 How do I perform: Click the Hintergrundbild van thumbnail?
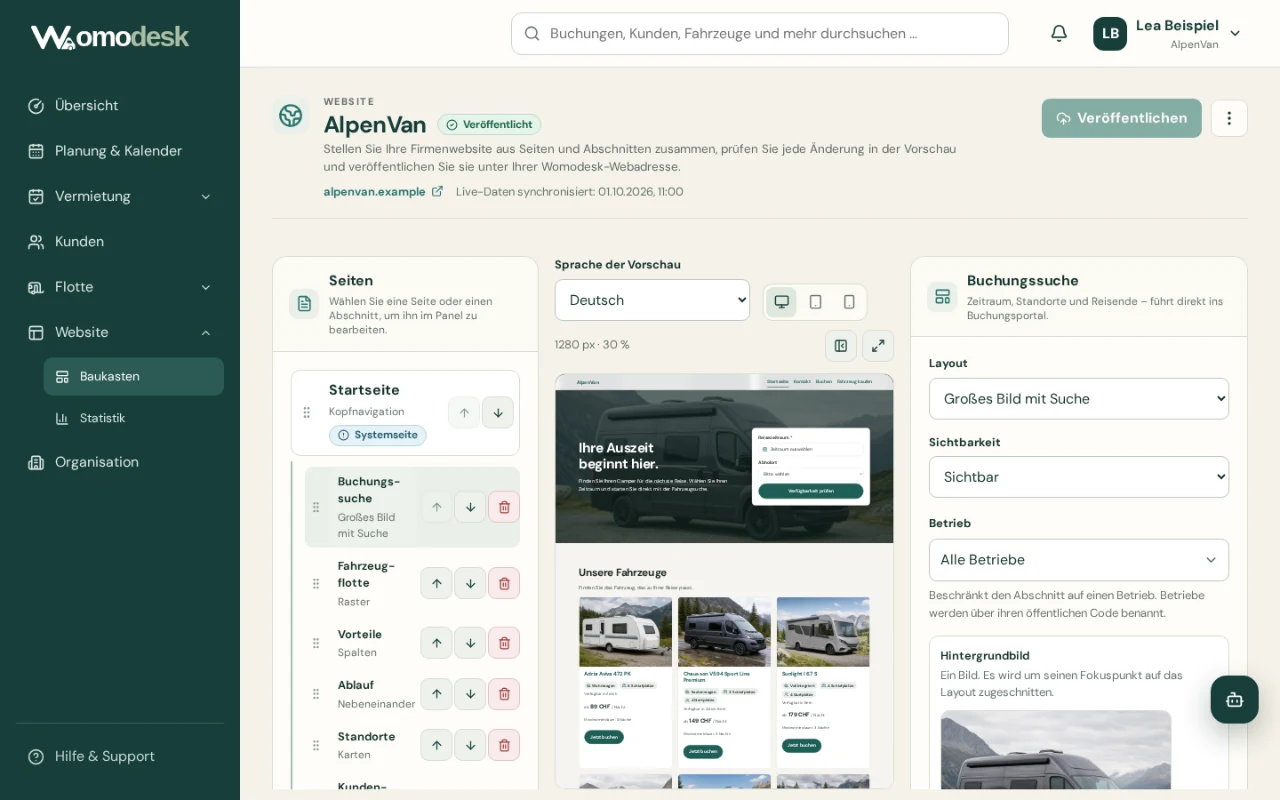(1056, 750)
